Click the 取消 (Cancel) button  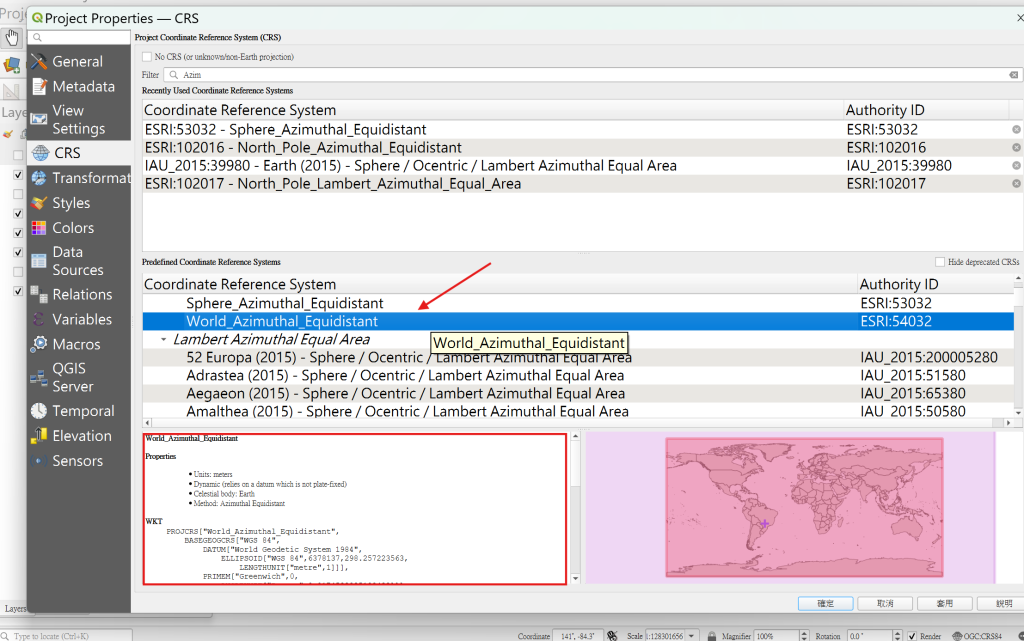[x=885, y=603]
